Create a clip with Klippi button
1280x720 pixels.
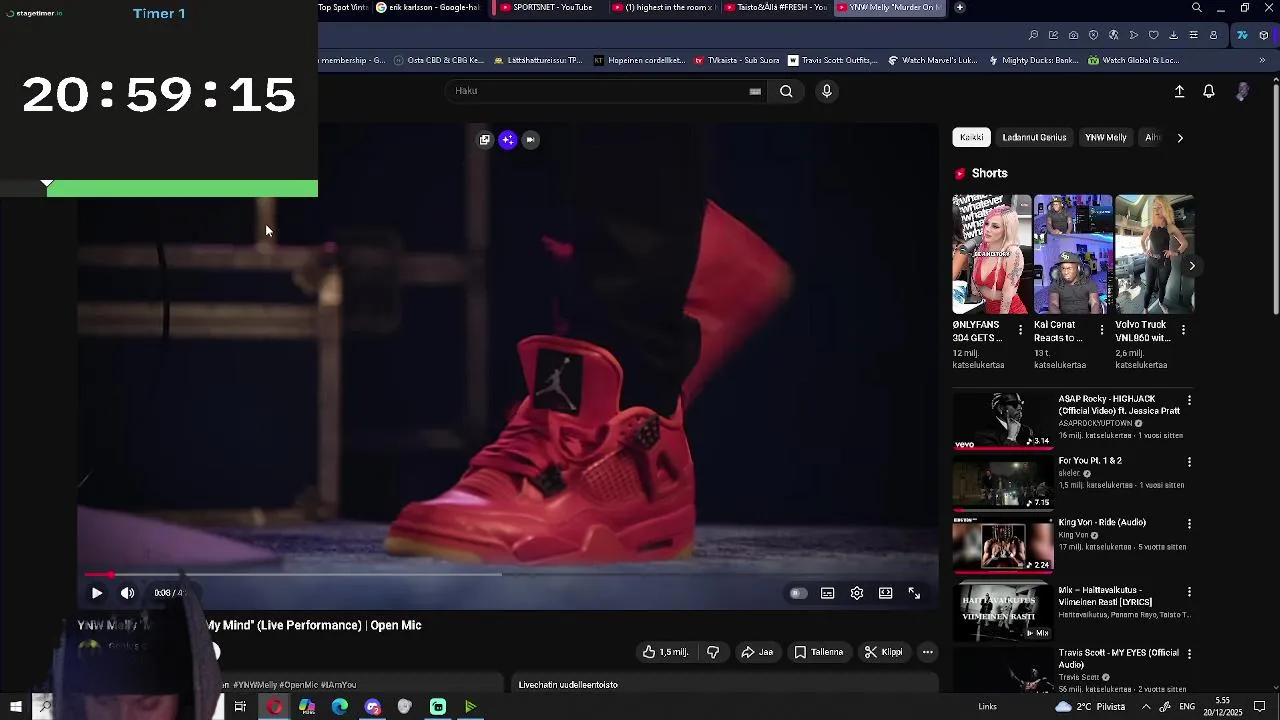pyautogui.click(x=884, y=652)
